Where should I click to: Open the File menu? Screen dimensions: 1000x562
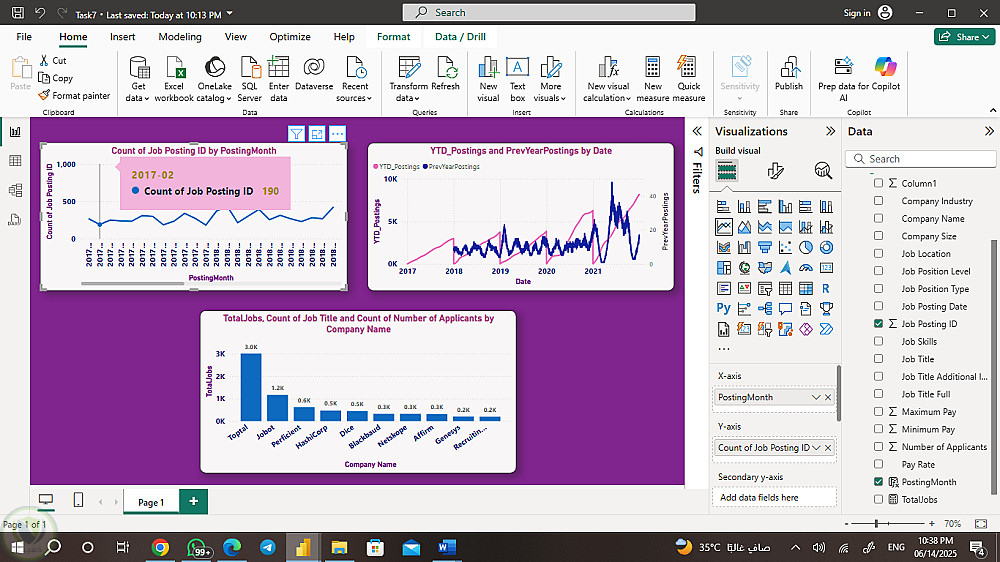[x=24, y=37]
